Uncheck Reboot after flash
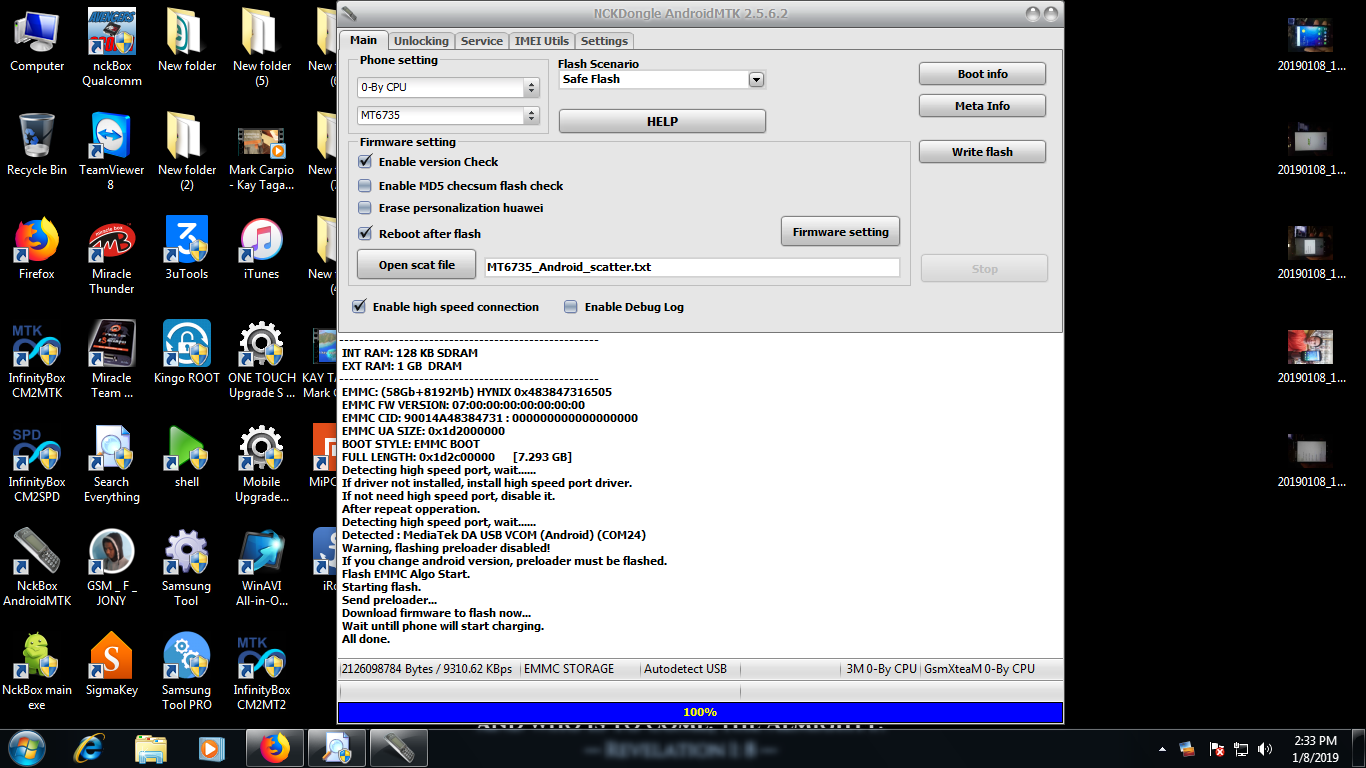The height and width of the screenshot is (768, 1366). coord(365,234)
